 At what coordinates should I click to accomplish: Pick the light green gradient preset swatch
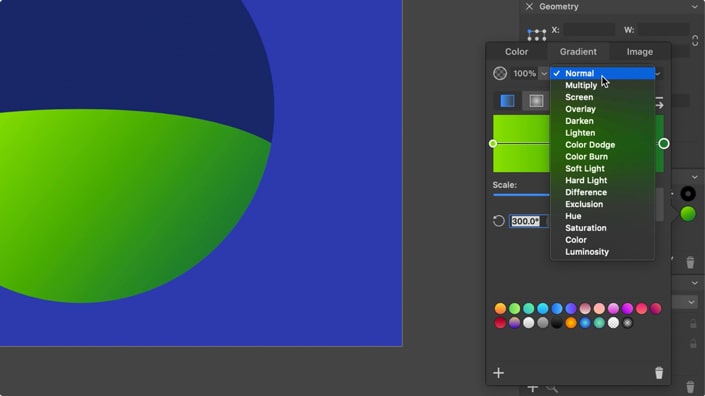[514, 308]
